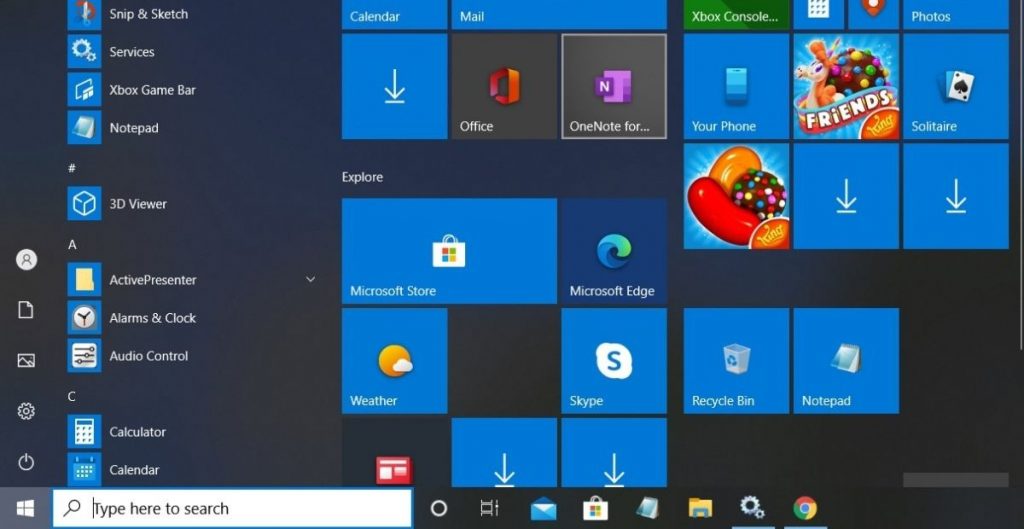Click the Task View taskbar button
The height and width of the screenshot is (529, 1024).
coord(489,508)
